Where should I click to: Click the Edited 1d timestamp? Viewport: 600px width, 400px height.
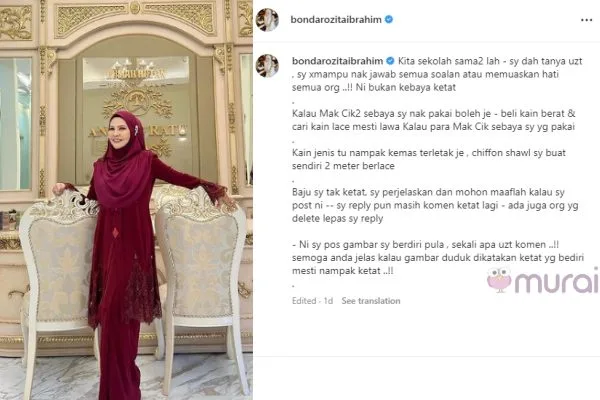tap(312, 301)
